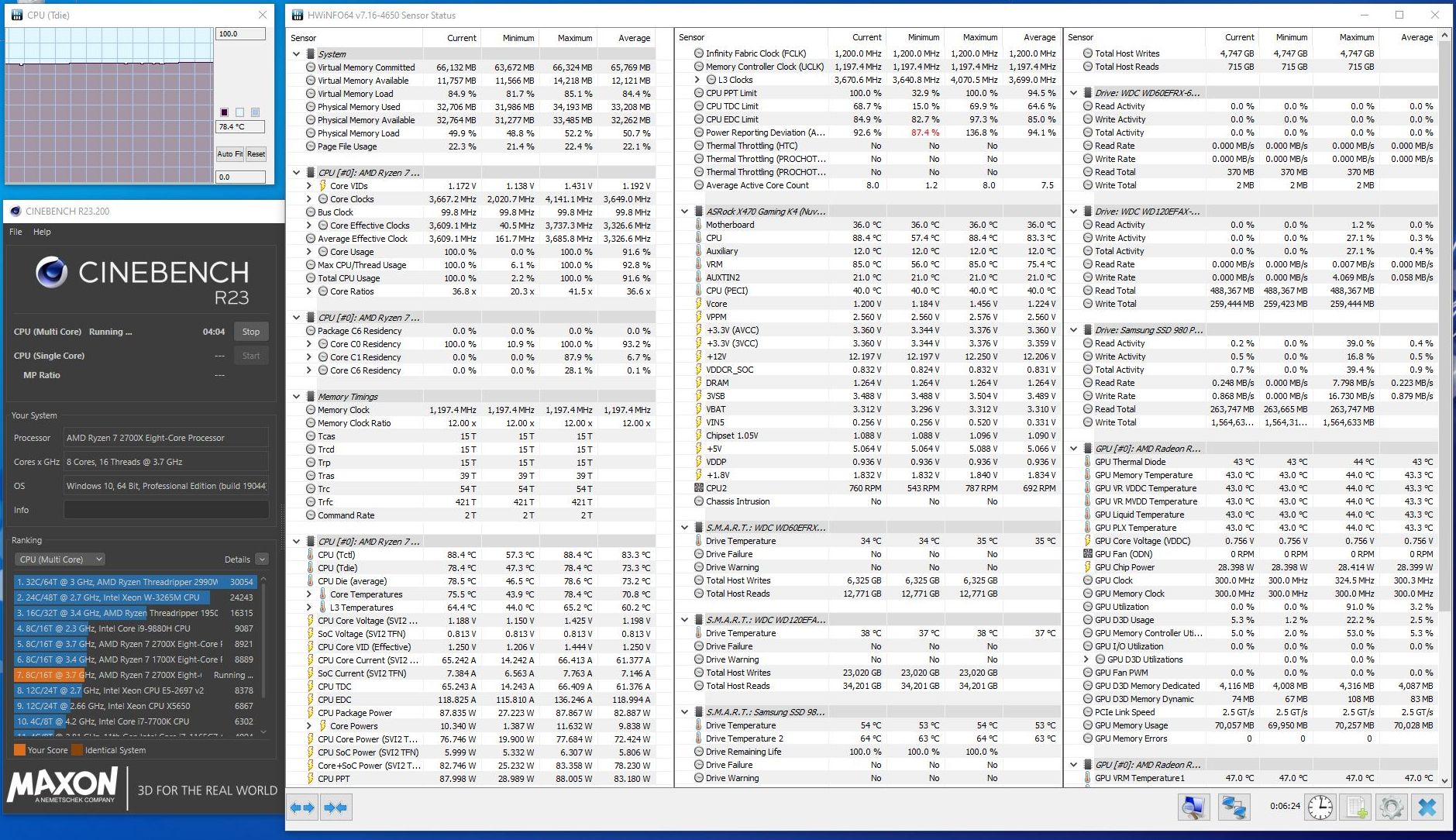Viewport: 1456px width, 840px height.
Task: Click the chip icon beside the System group
Action: pyautogui.click(x=311, y=54)
